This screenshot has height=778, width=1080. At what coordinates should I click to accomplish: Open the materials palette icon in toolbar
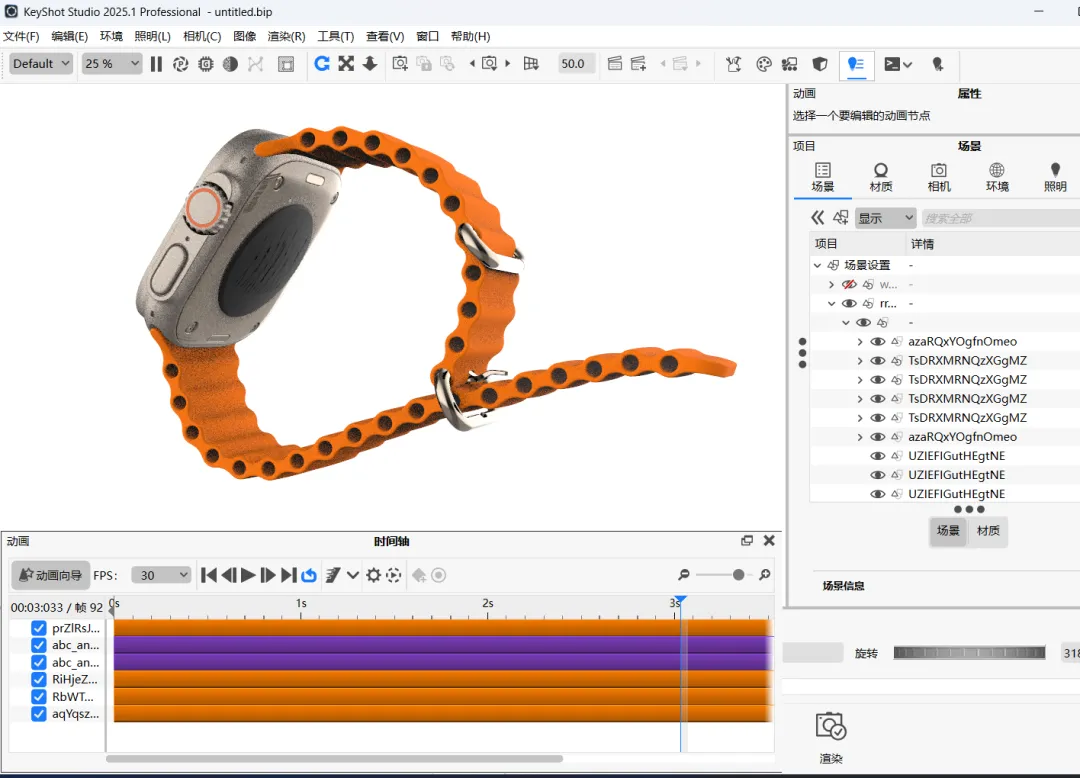(x=764, y=64)
